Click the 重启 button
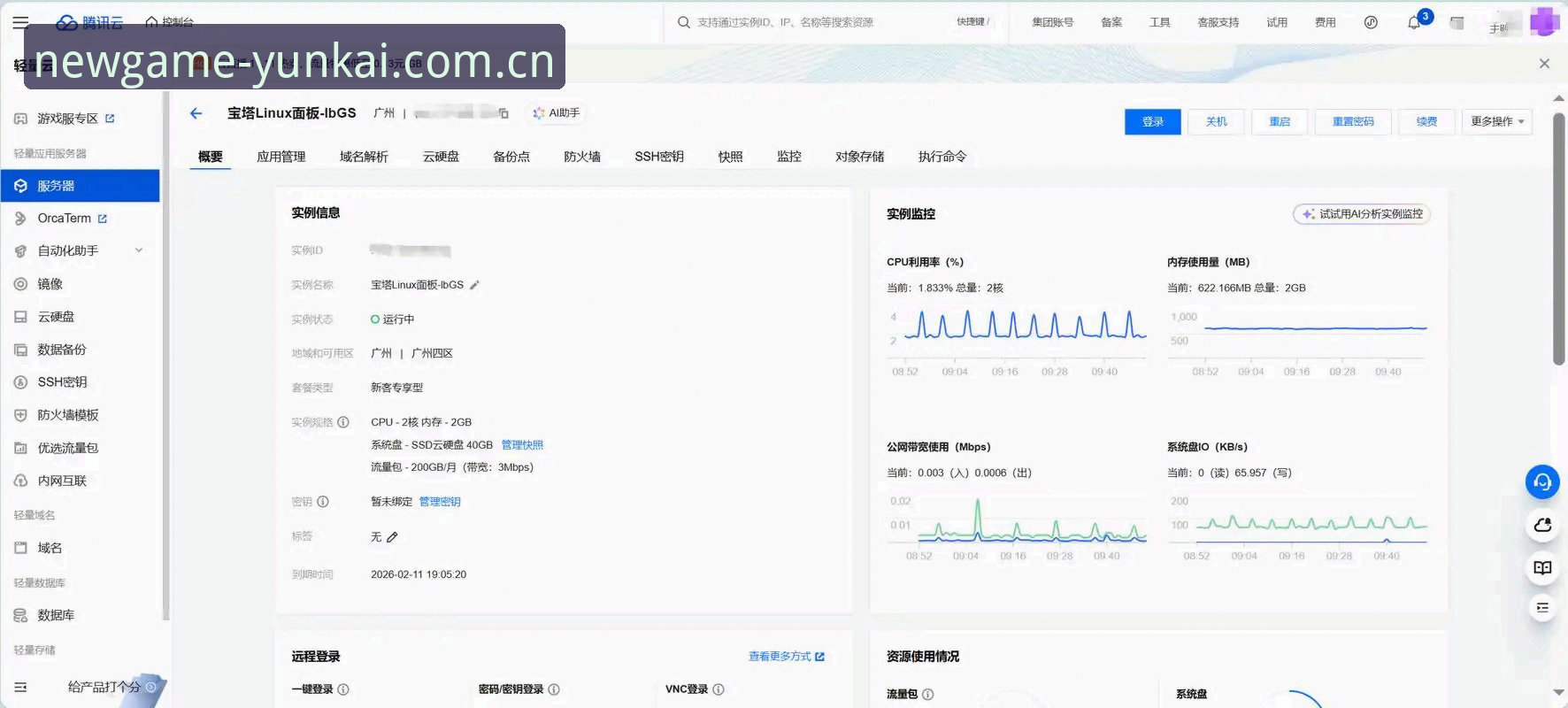The height and width of the screenshot is (708, 1568). point(1280,122)
